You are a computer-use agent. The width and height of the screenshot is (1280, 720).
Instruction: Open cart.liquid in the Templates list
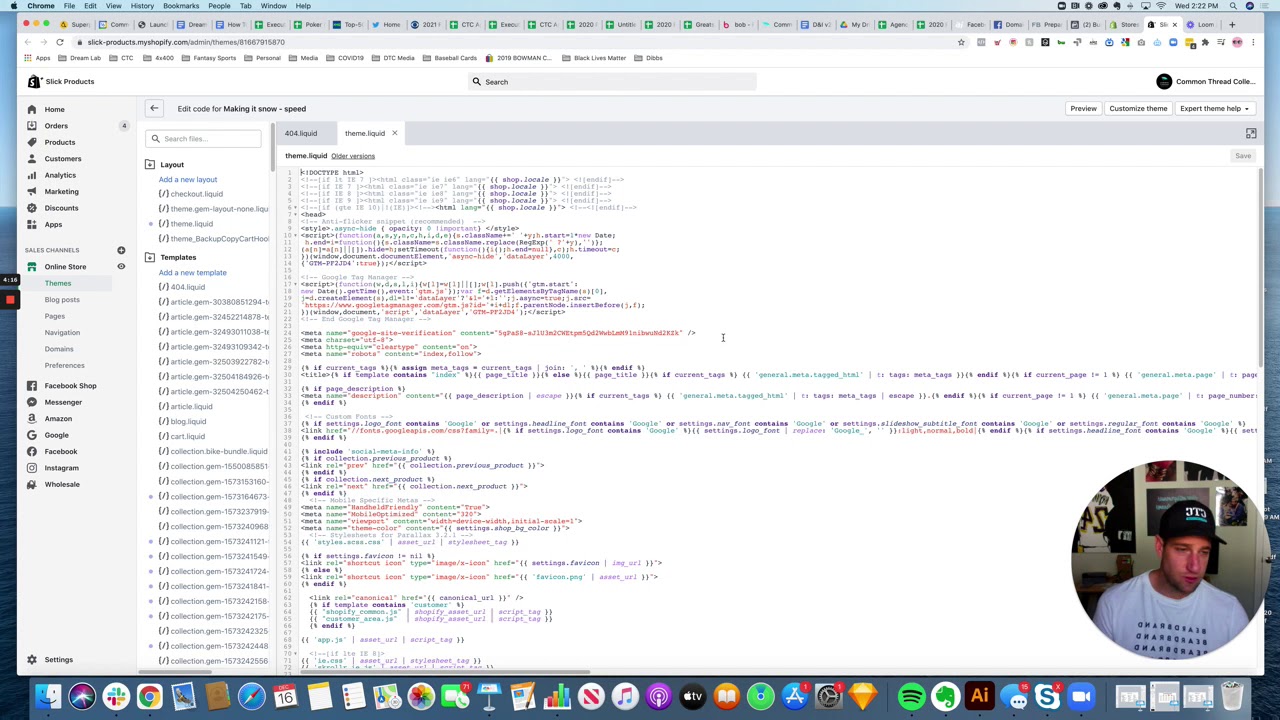[x=187, y=437]
